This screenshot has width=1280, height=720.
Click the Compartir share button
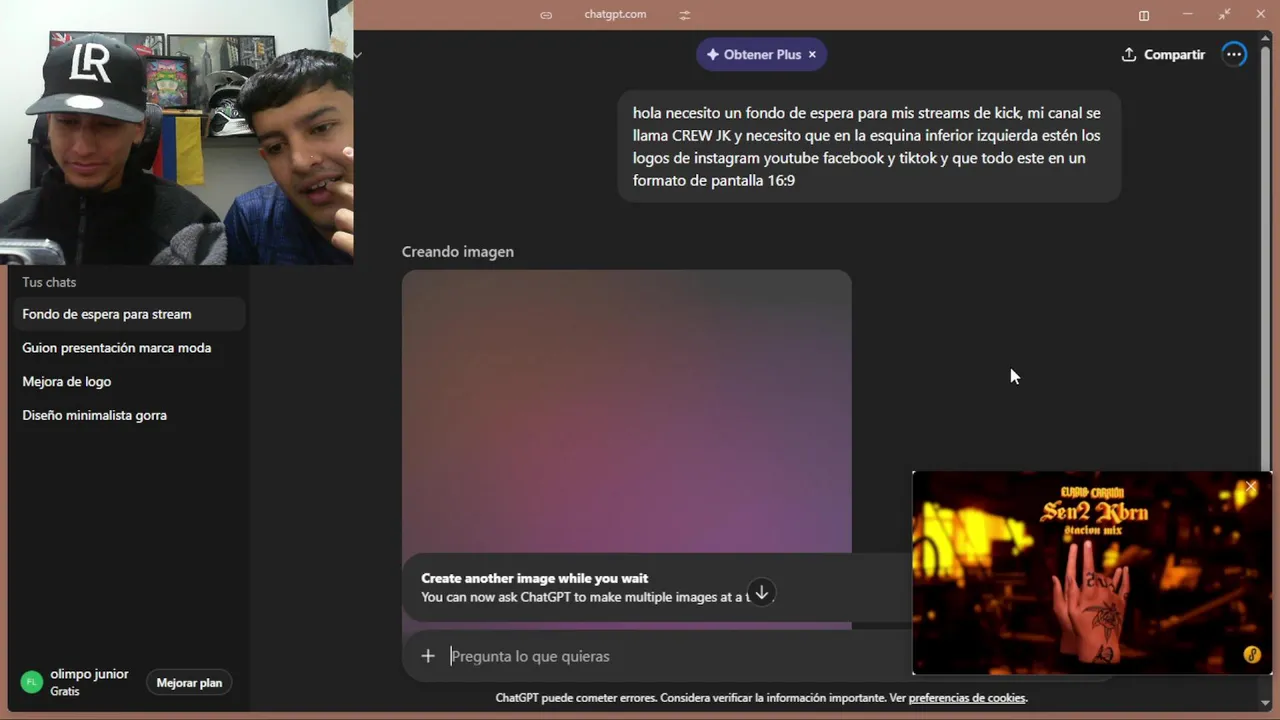pyautogui.click(x=1163, y=55)
